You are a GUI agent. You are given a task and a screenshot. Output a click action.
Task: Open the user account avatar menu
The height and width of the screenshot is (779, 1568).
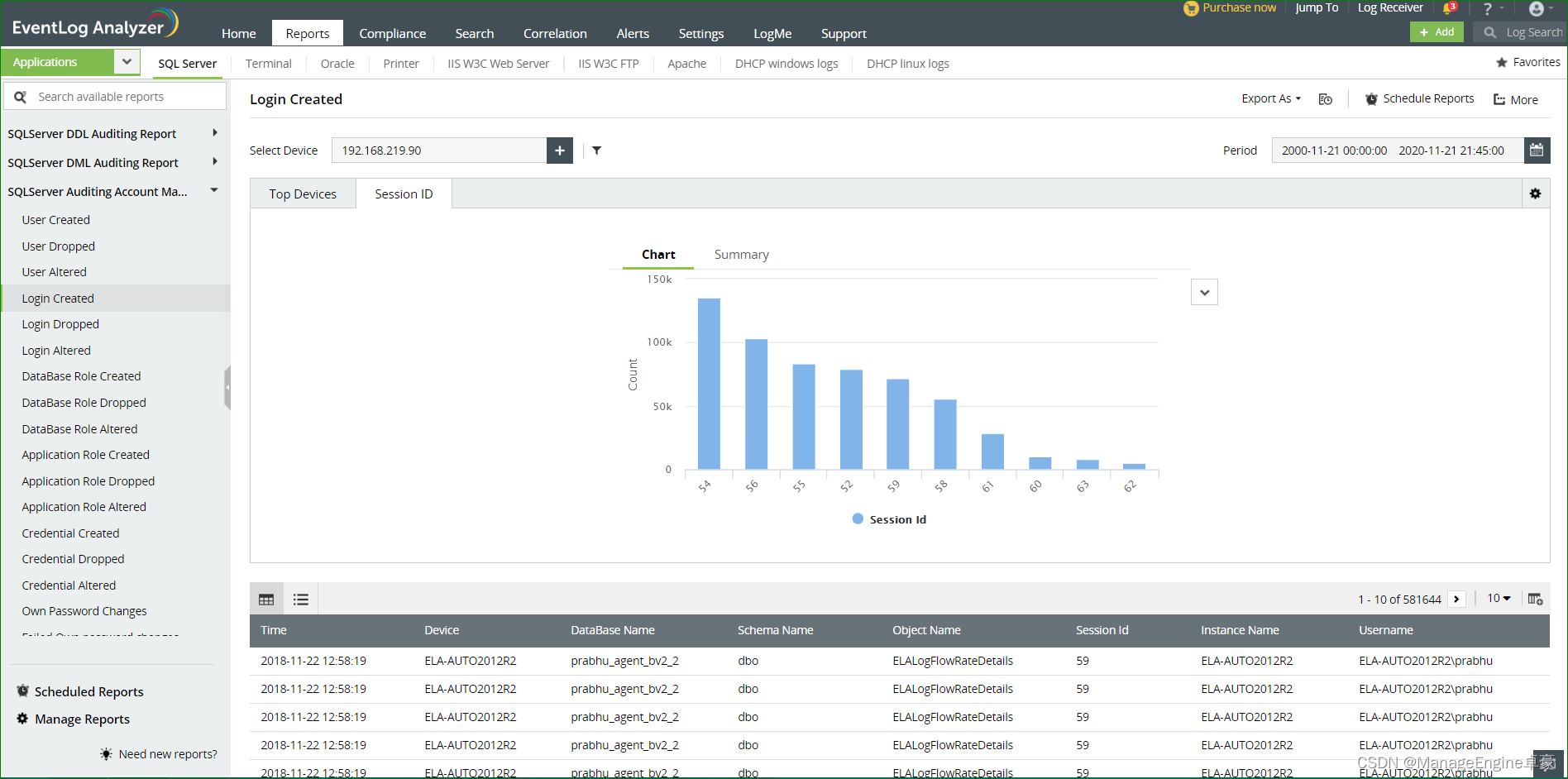pos(1537,8)
